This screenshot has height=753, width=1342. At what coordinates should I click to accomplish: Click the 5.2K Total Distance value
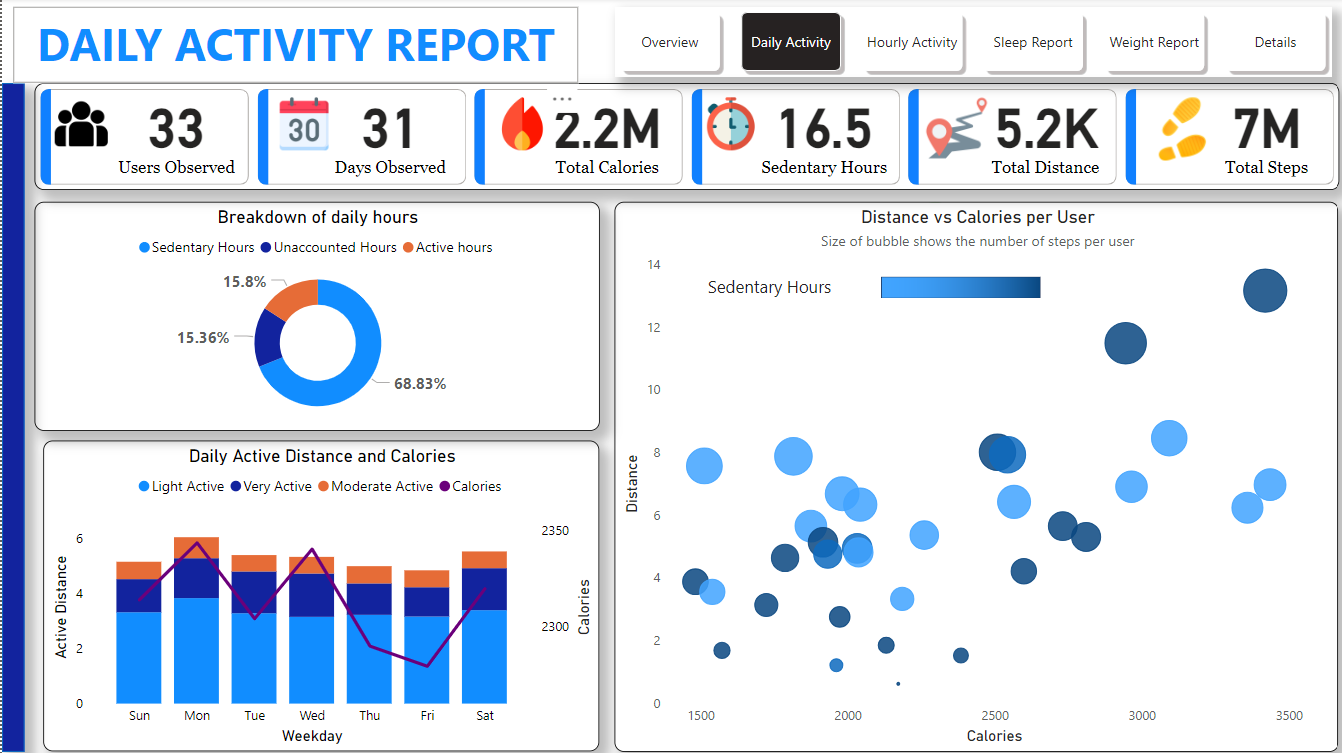coord(1046,129)
